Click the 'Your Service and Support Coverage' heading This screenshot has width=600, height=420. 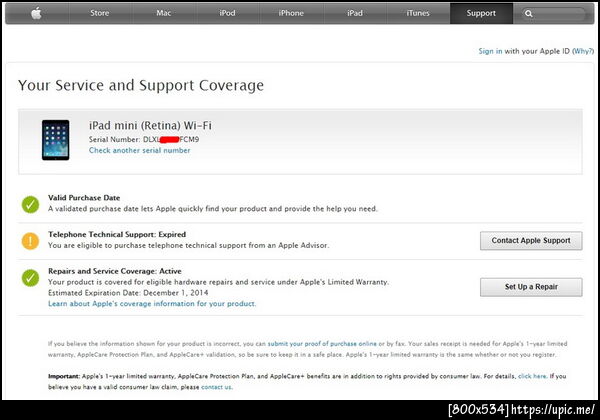141,85
